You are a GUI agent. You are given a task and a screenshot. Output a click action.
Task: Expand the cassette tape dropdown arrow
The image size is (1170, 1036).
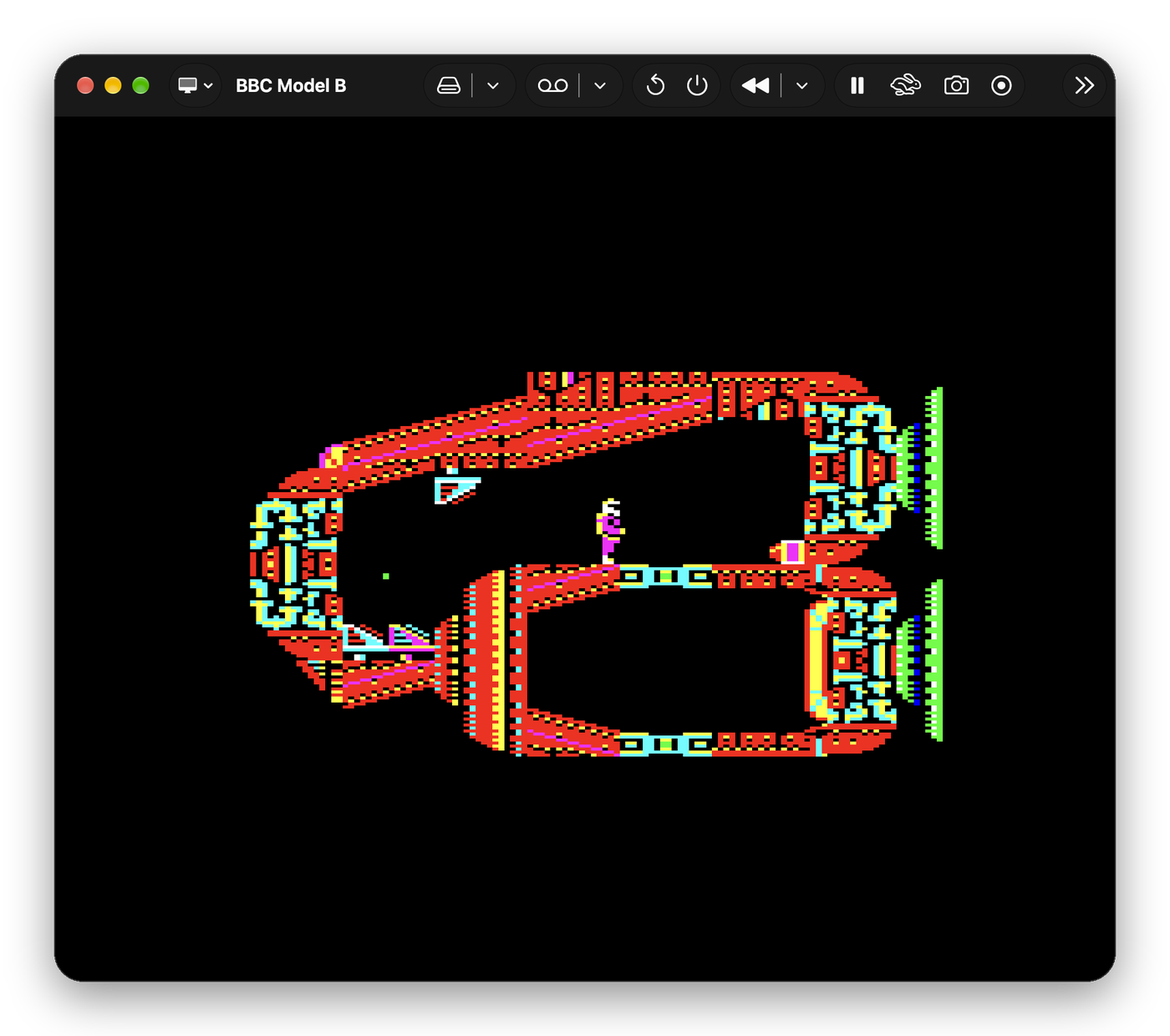click(x=600, y=85)
